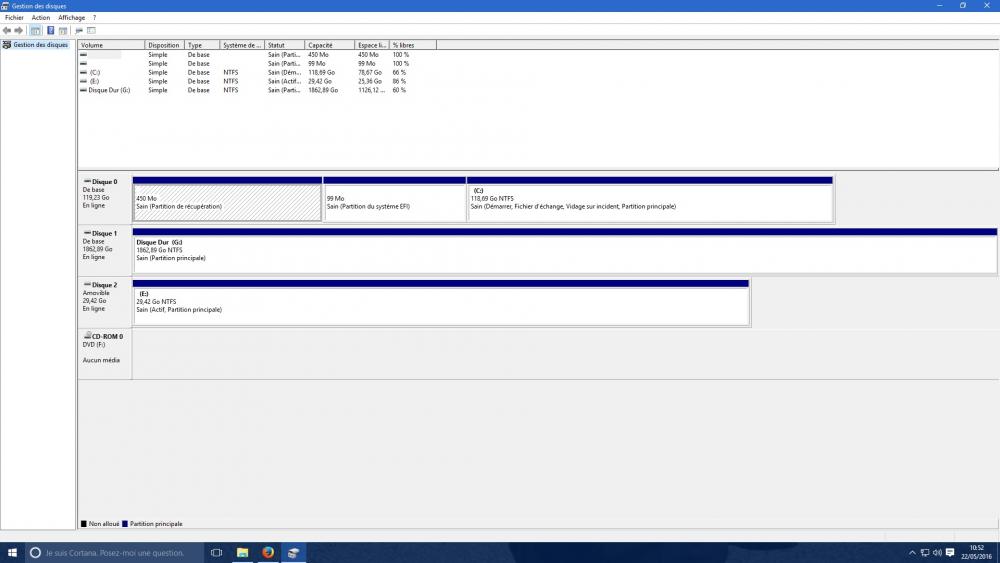Click the volume speaker tray icon
This screenshot has height=563, width=1000.
point(937,553)
